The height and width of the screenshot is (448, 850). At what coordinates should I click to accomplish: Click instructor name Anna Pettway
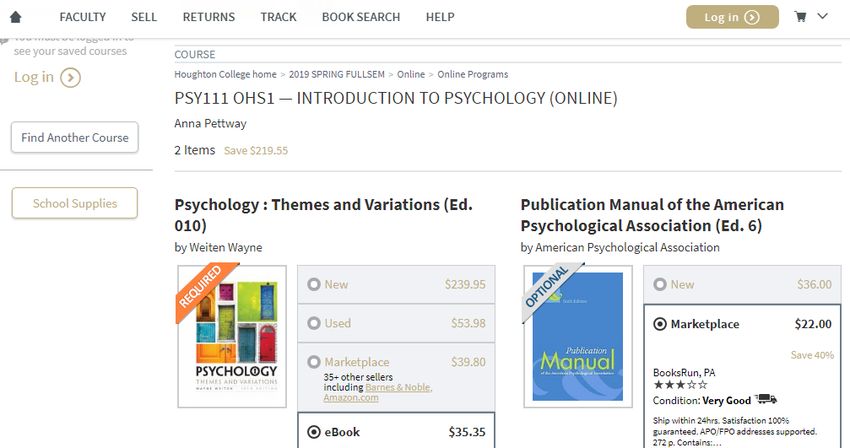(210, 124)
